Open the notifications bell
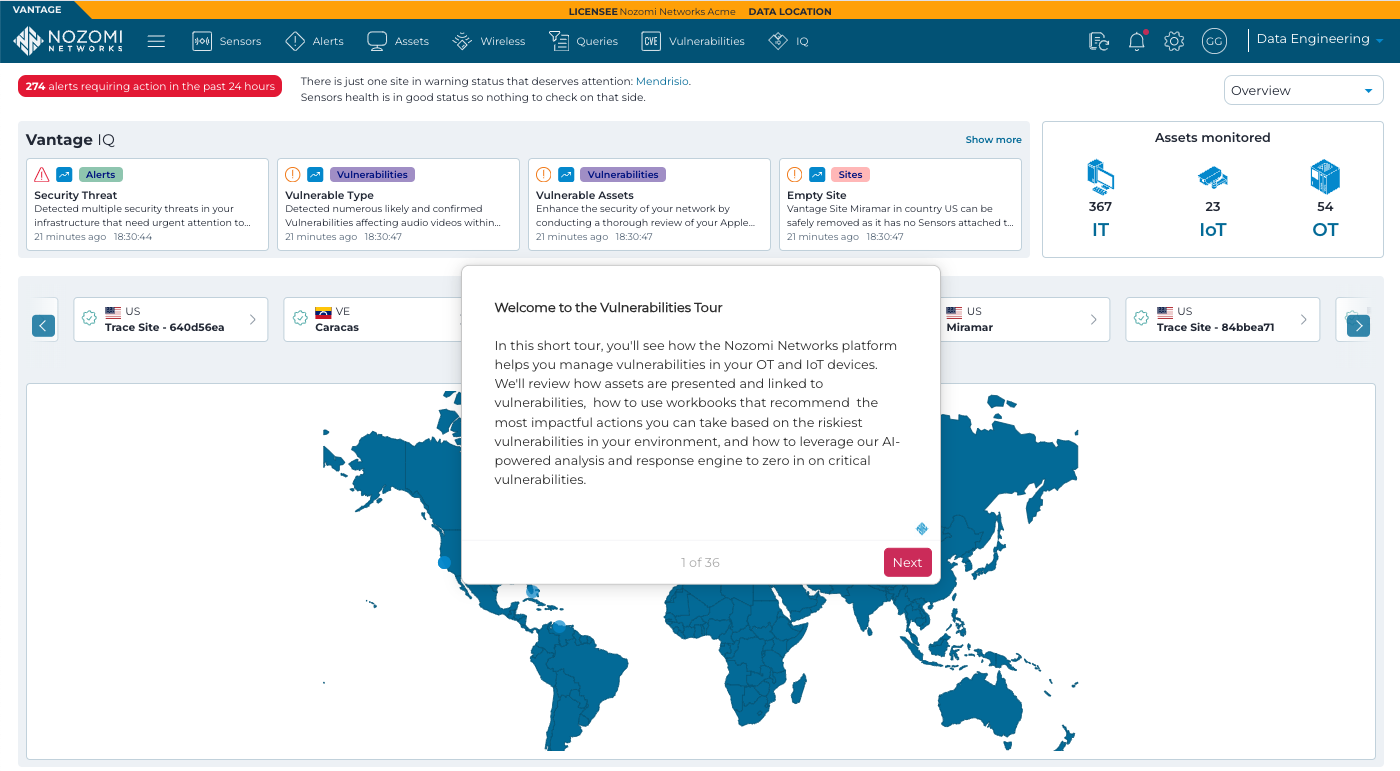1400x771 pixels. tap(1137, 41)
